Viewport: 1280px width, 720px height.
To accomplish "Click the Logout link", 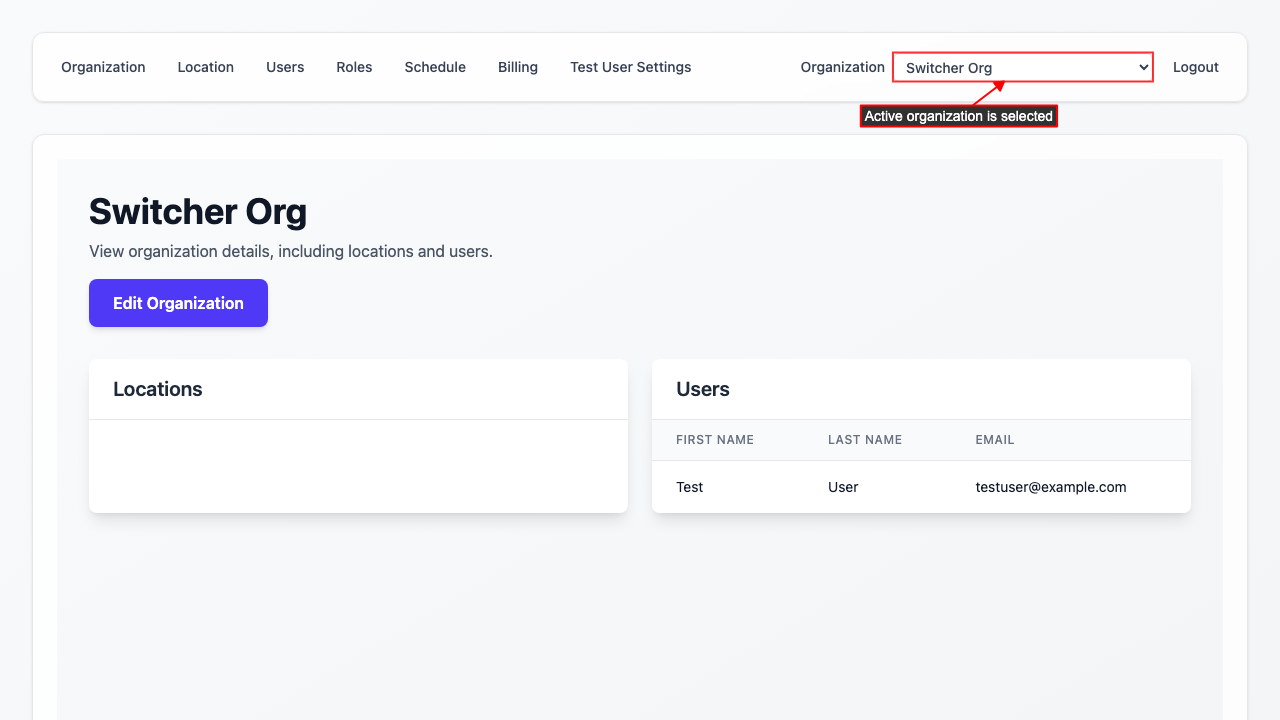I will [1195, 67].
